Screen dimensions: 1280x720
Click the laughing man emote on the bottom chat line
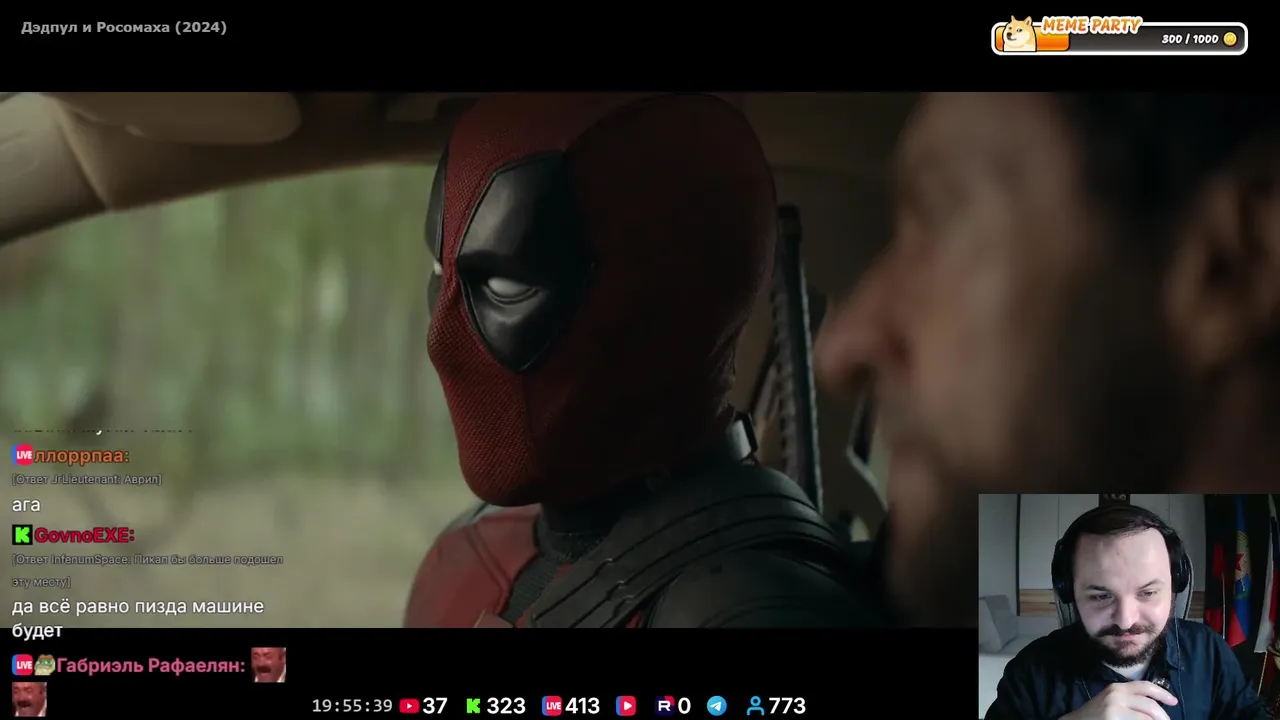point(29,700)
